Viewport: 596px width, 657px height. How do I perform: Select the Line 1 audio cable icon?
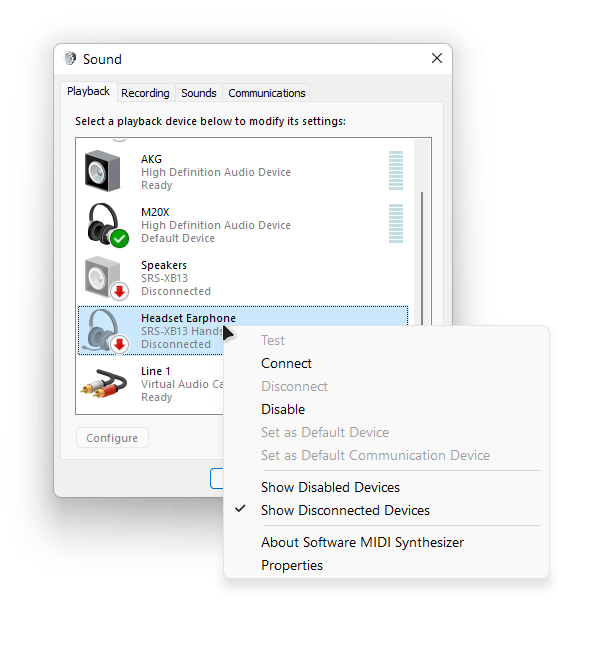coord(104,383)
